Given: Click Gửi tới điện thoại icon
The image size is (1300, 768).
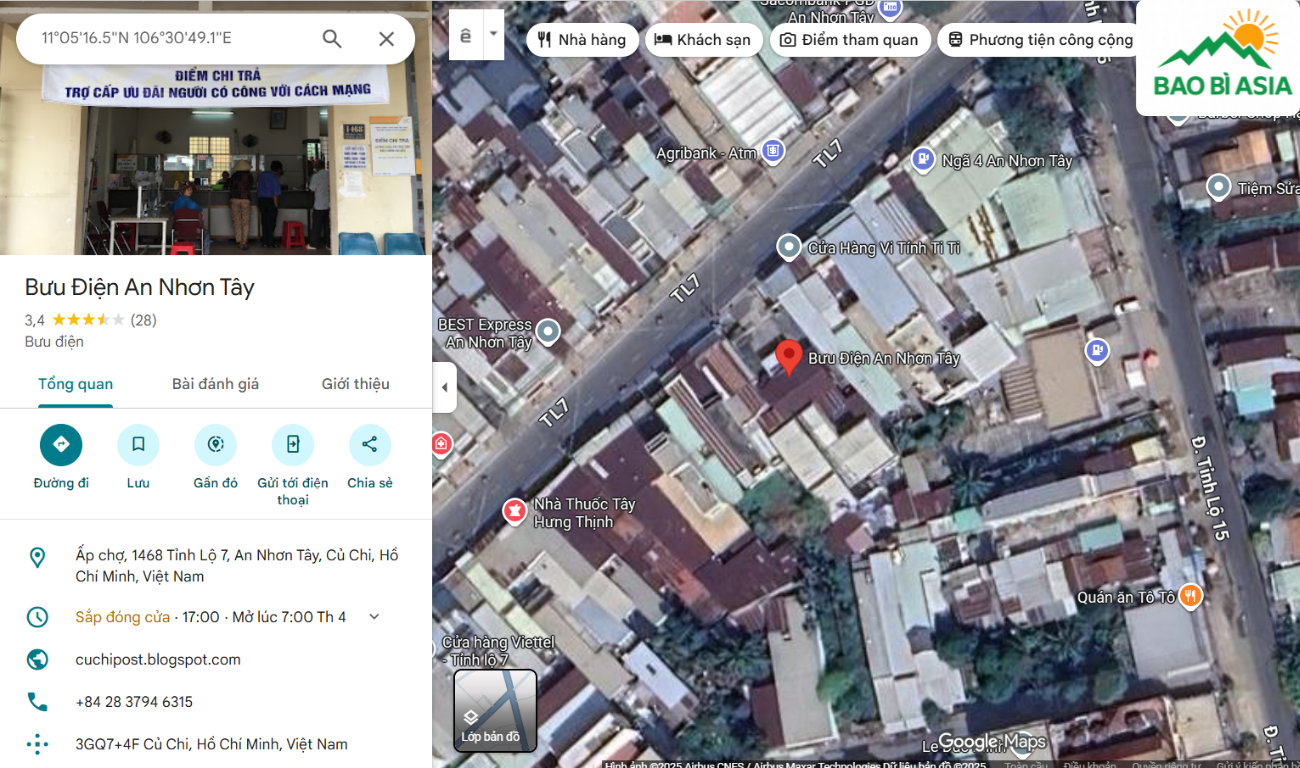Looking at the screenshot, I should click(292, 445).
